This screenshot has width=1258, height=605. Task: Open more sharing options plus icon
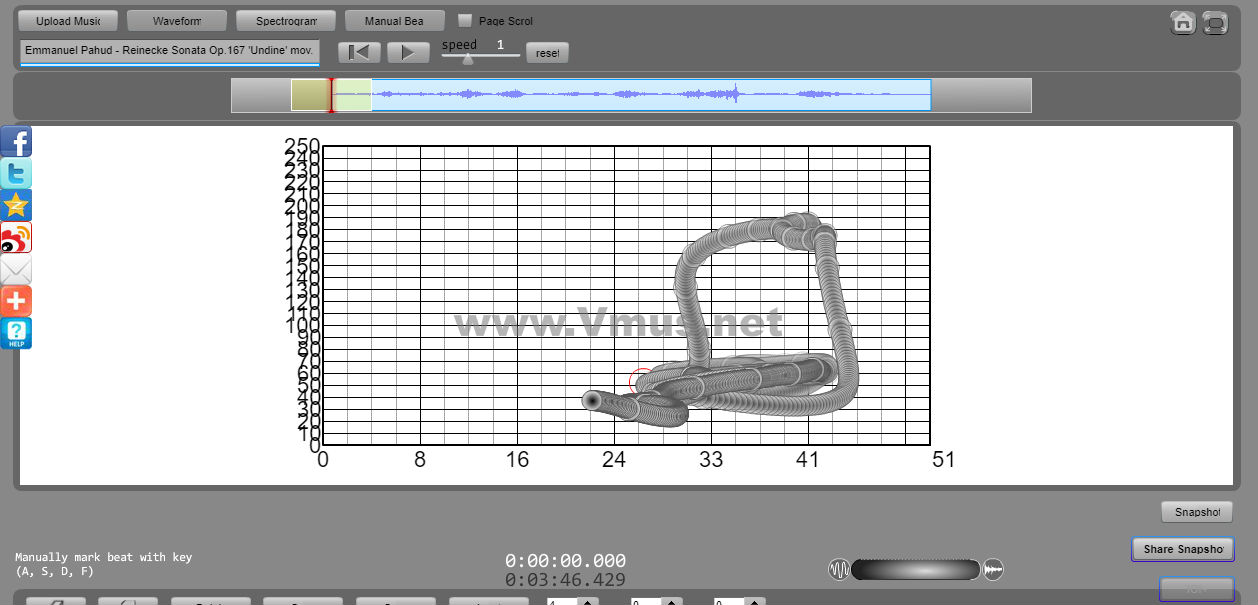pos(16,301)
